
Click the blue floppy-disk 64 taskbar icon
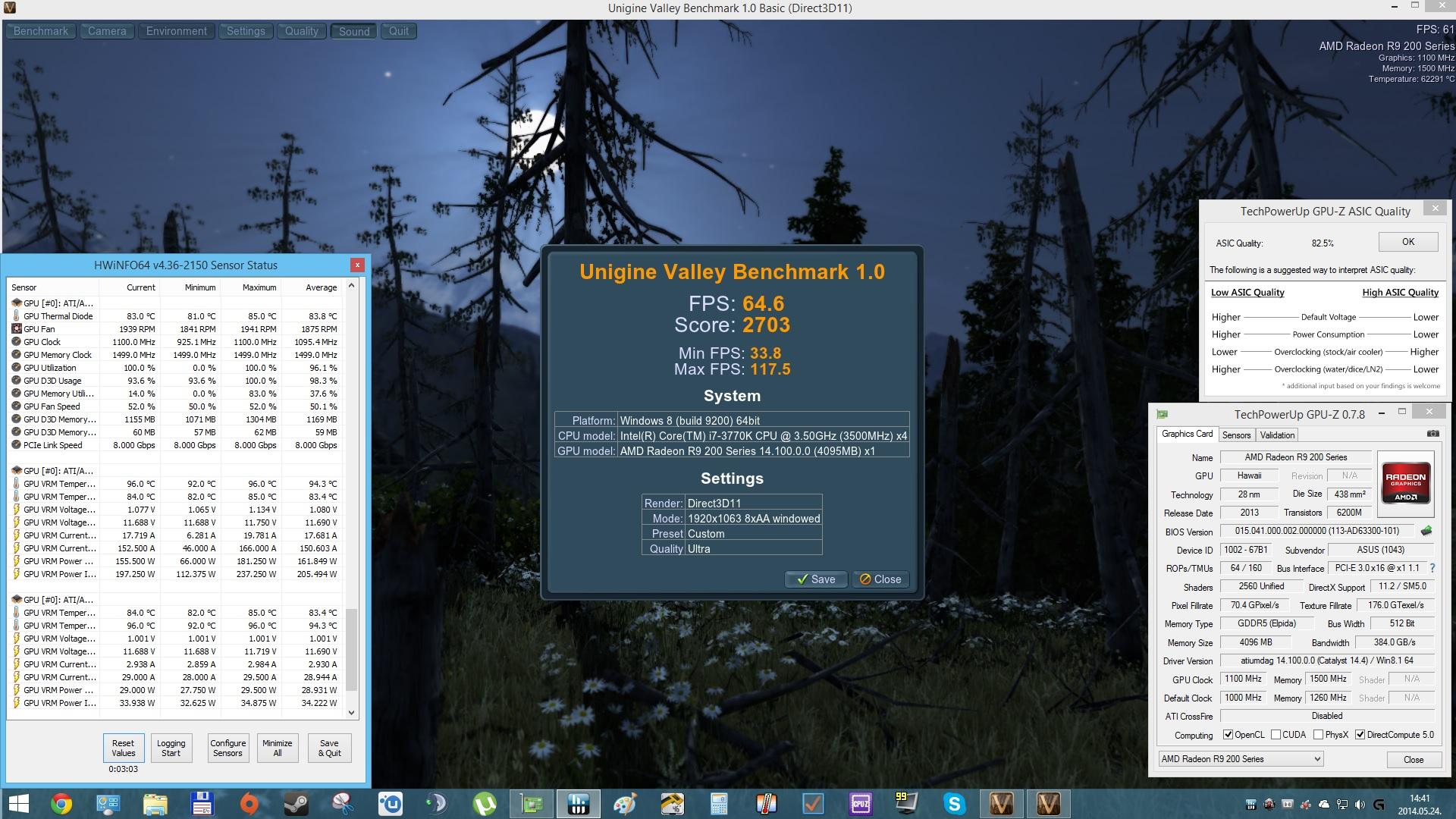point(202,804)
